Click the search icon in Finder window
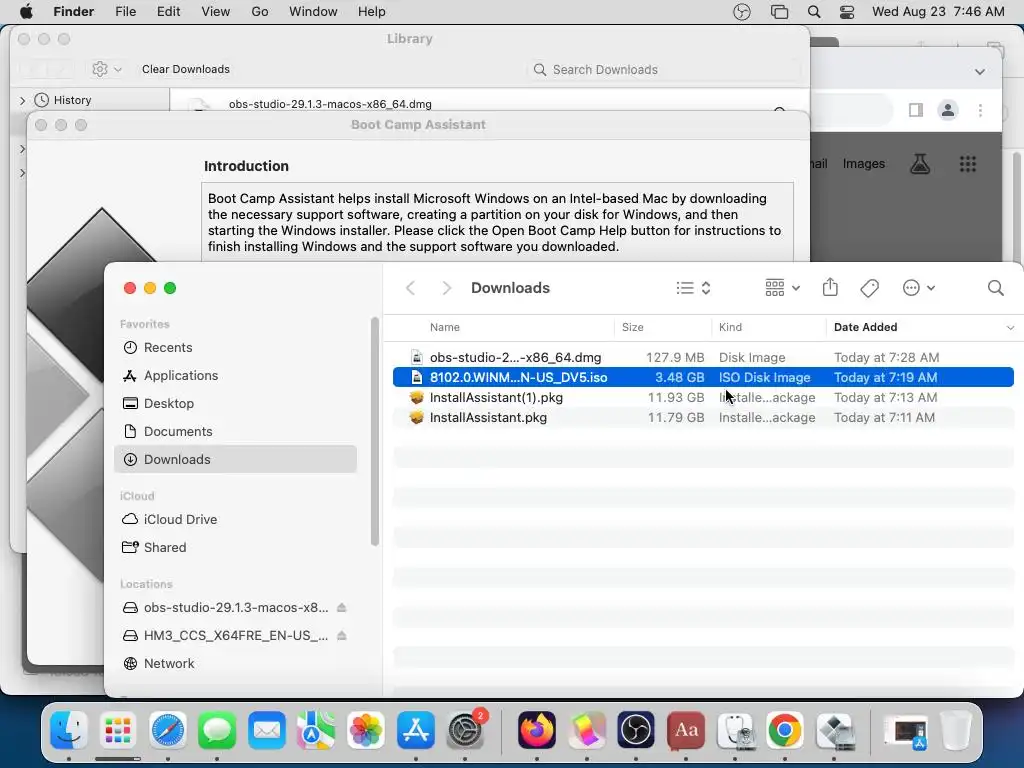Viewport: 1024px width, 768px height. (995, 288)
